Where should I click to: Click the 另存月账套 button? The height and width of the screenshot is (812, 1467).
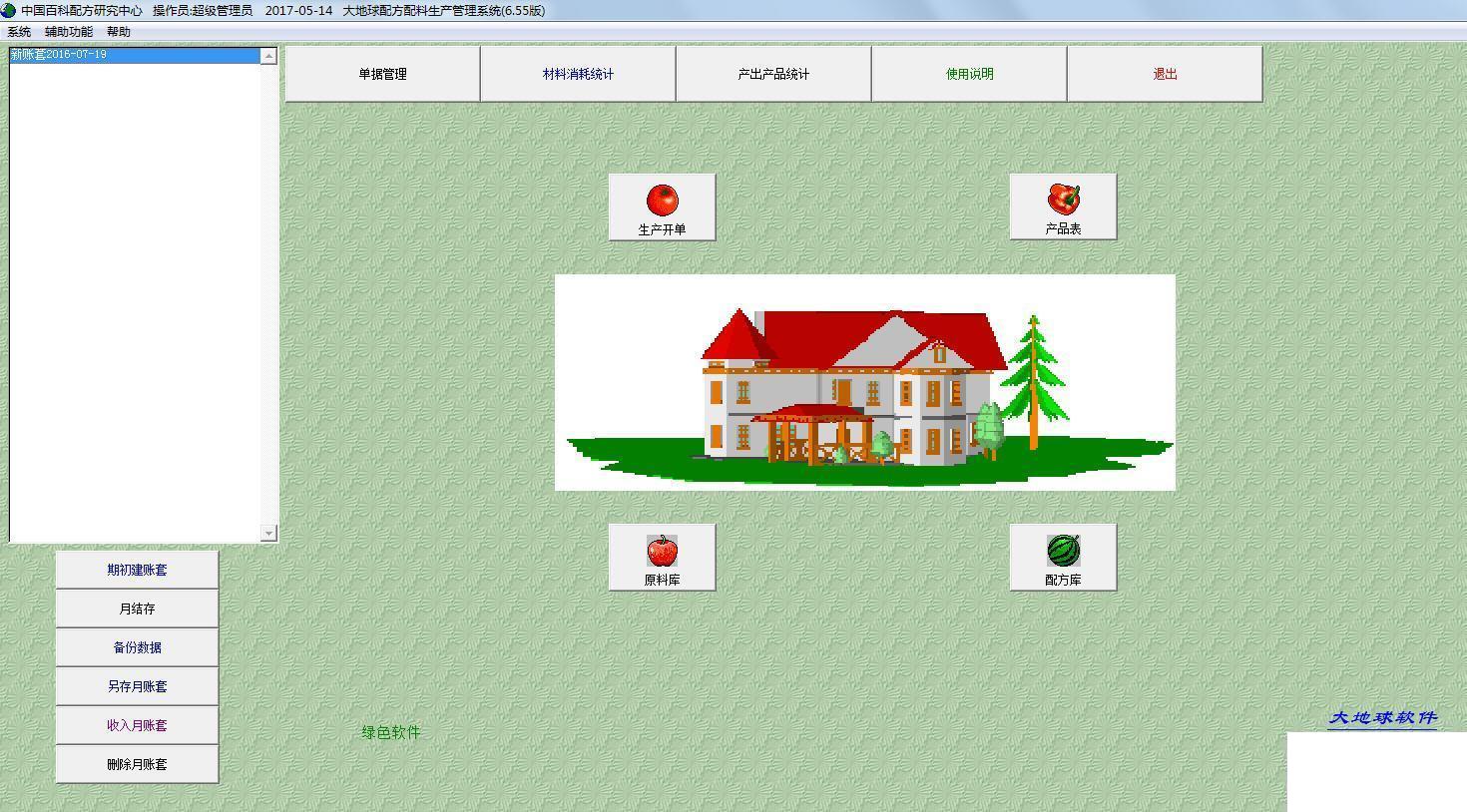click(137, 686)
